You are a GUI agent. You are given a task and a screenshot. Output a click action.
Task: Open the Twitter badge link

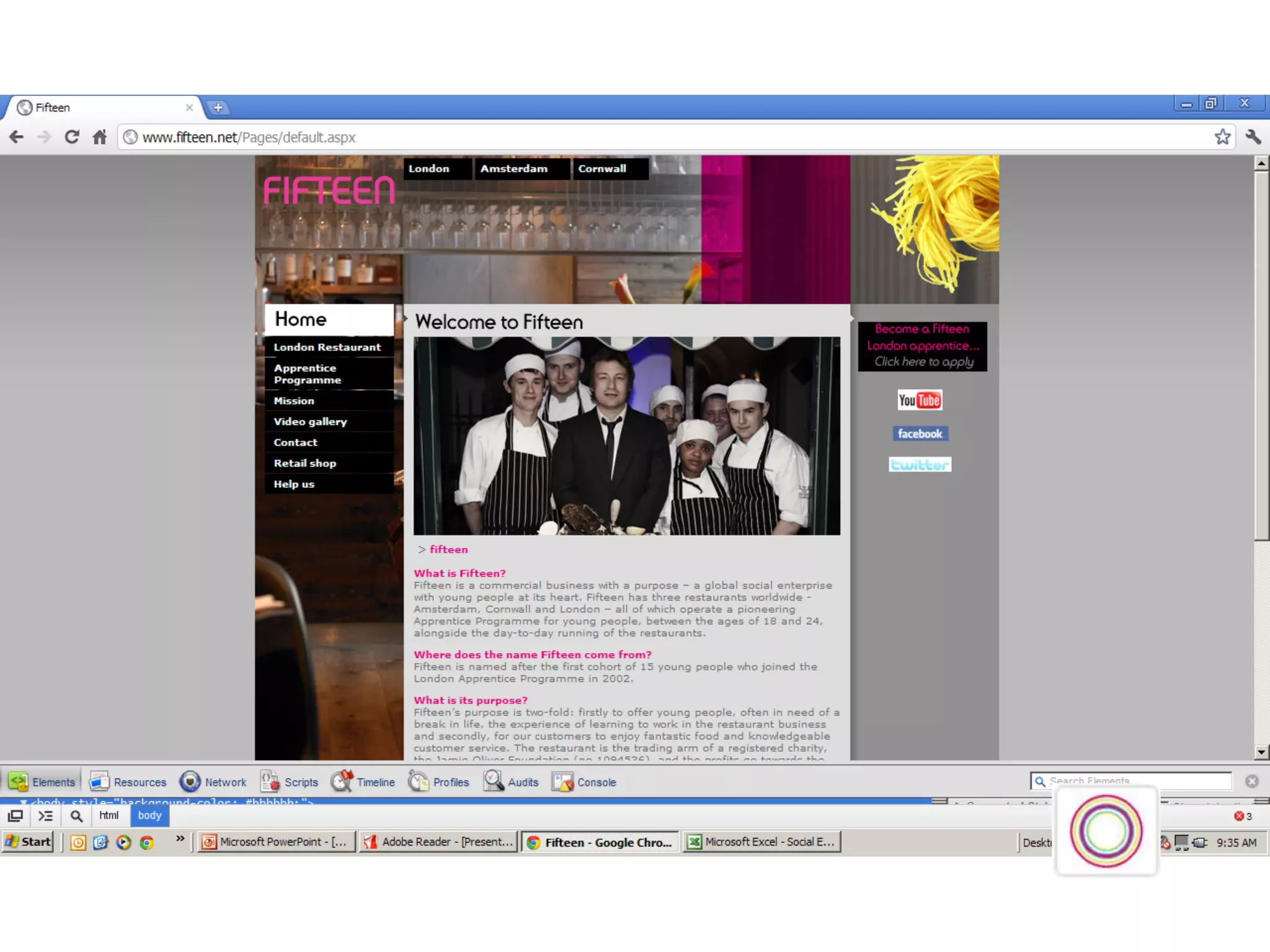tap(920, 465)
